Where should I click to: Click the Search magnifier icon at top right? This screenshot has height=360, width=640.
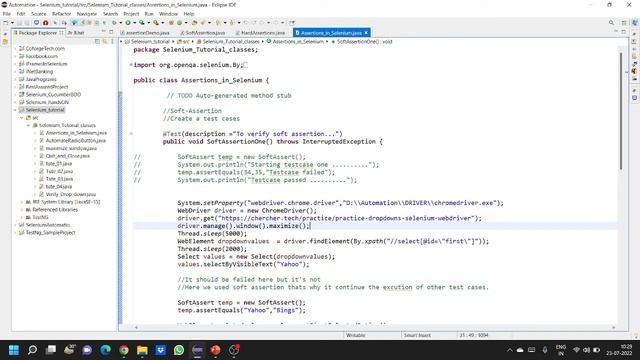(x=611, y=23)
